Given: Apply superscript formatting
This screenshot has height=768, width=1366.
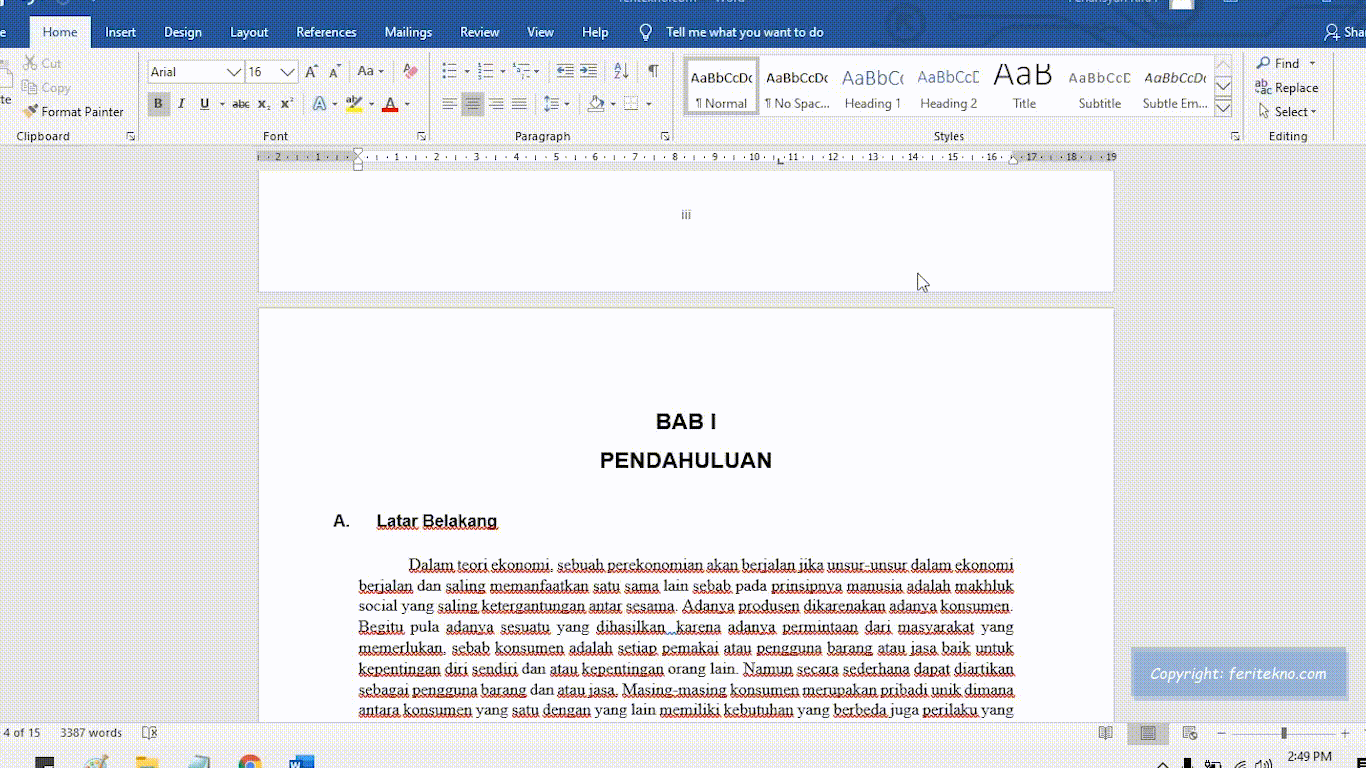Looking at the screenshot, I should point(286,104).
